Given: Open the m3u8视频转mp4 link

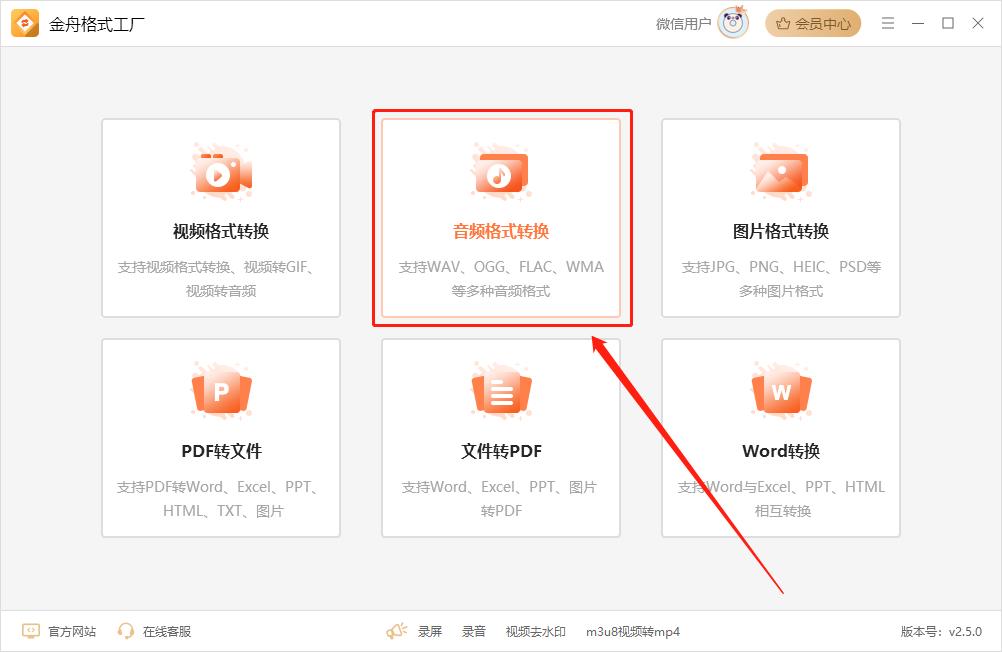Looking at the screenshot, I should (633, 632).
